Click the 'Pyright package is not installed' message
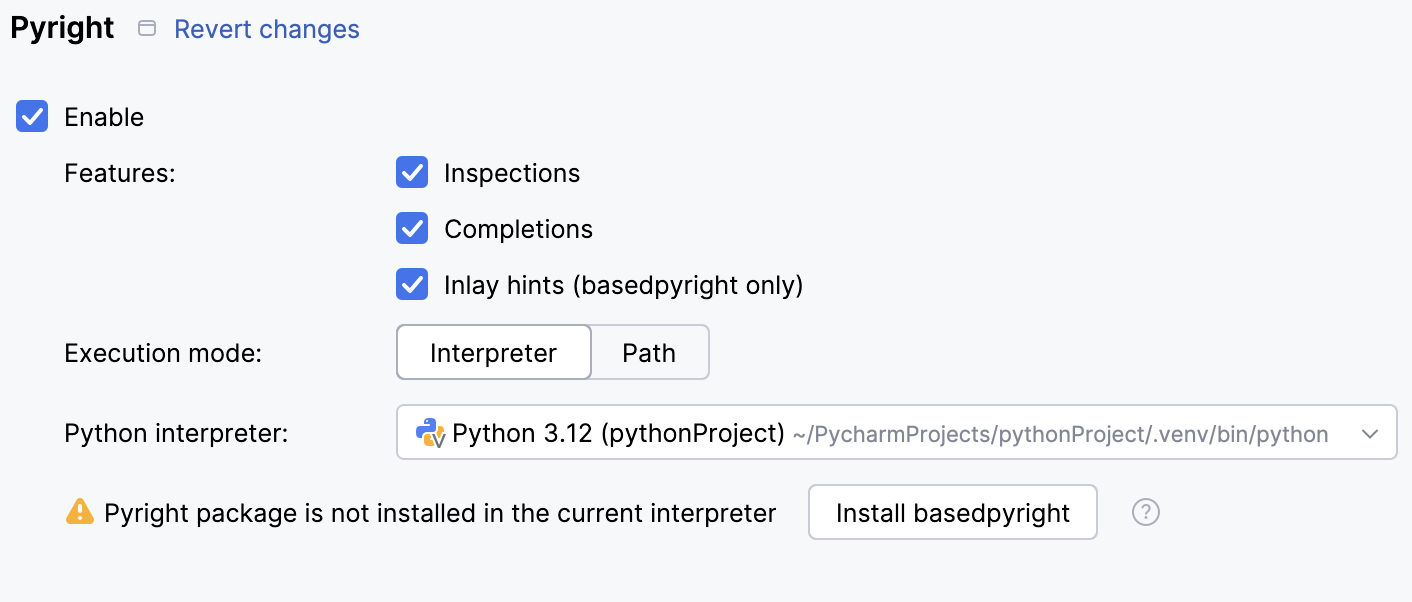Viewport: 1412px width, 602px height. click(440, 514)
